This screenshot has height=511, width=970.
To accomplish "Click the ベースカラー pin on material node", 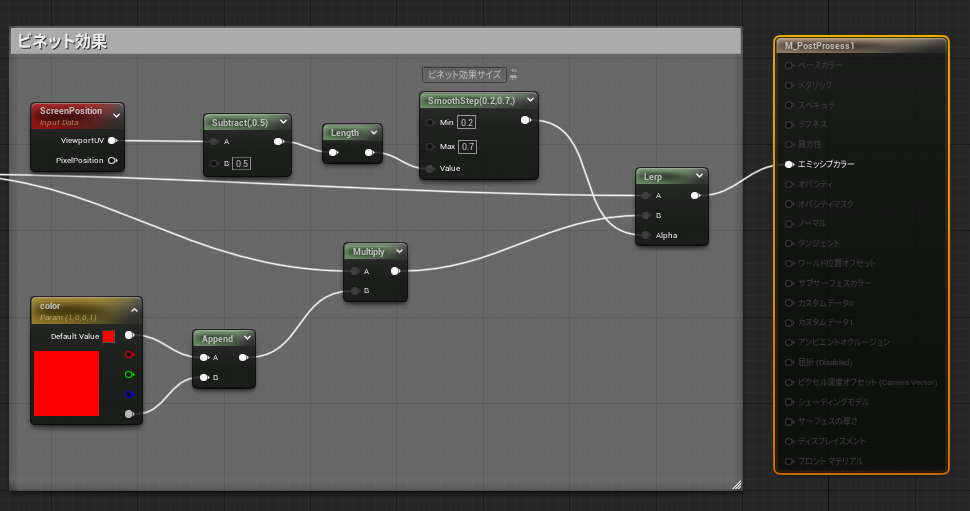I will pos(789,65).
